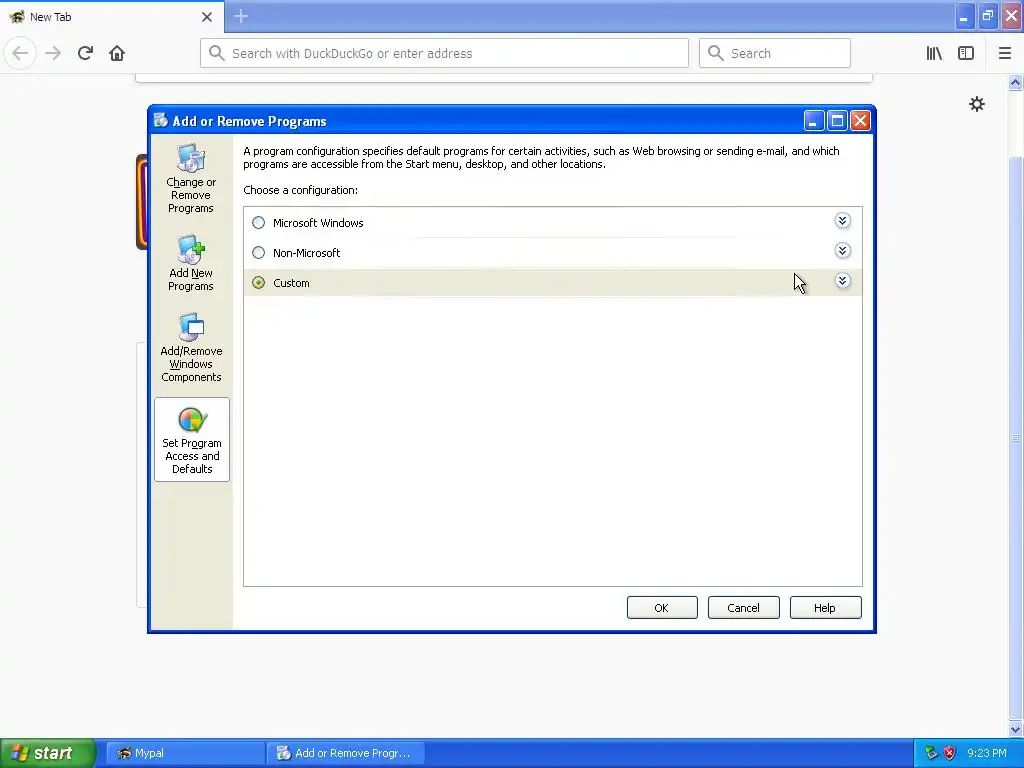Click the Search box magnifier icon
This screenshot has height=768, width=1024.
point(716,53)
